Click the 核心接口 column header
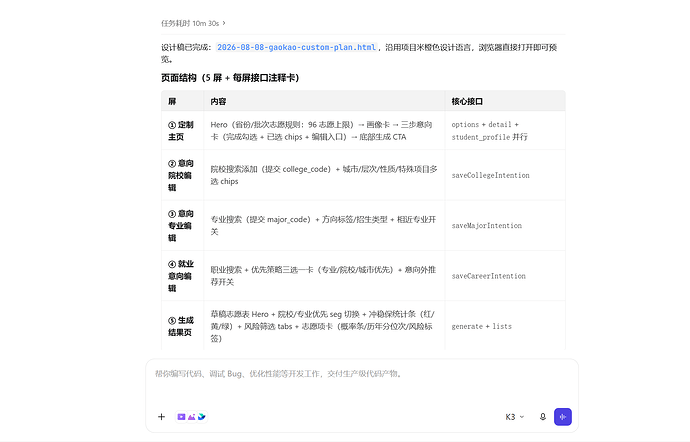The image size is (690, 442). click(x=467, y=101)
